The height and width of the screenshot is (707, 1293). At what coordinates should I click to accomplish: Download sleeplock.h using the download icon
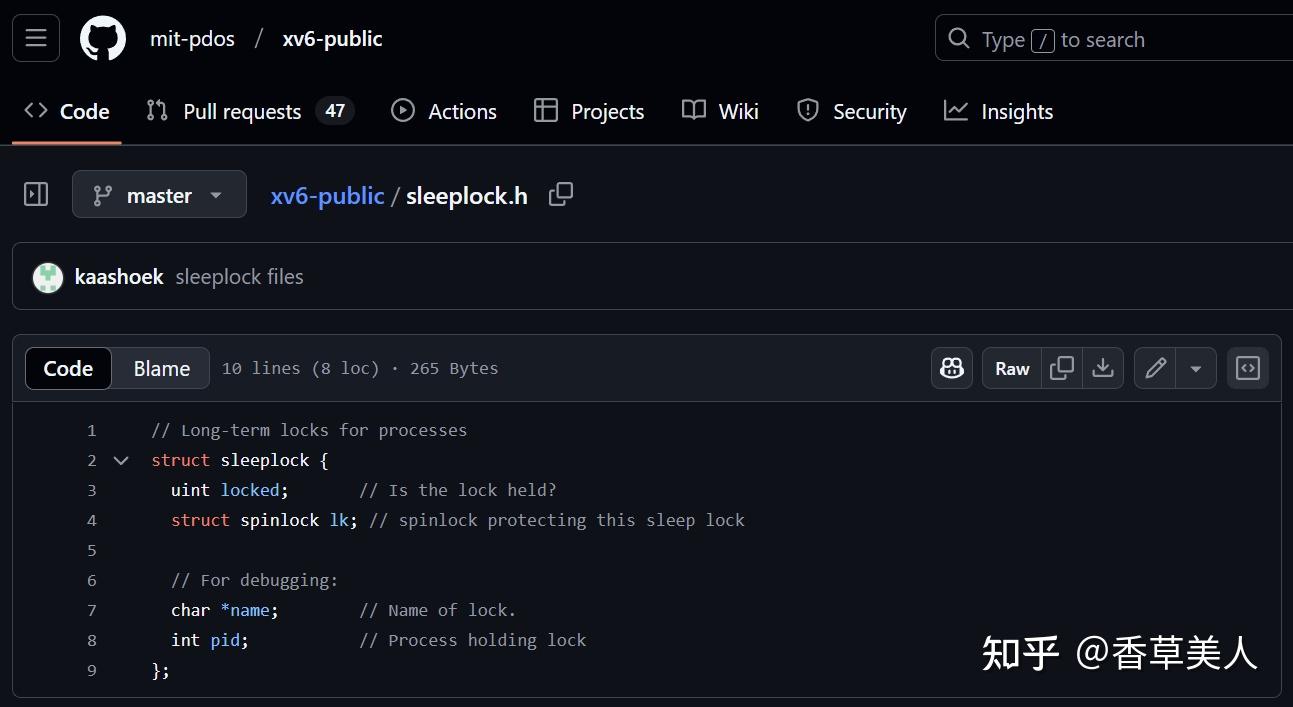[1103, 368]
